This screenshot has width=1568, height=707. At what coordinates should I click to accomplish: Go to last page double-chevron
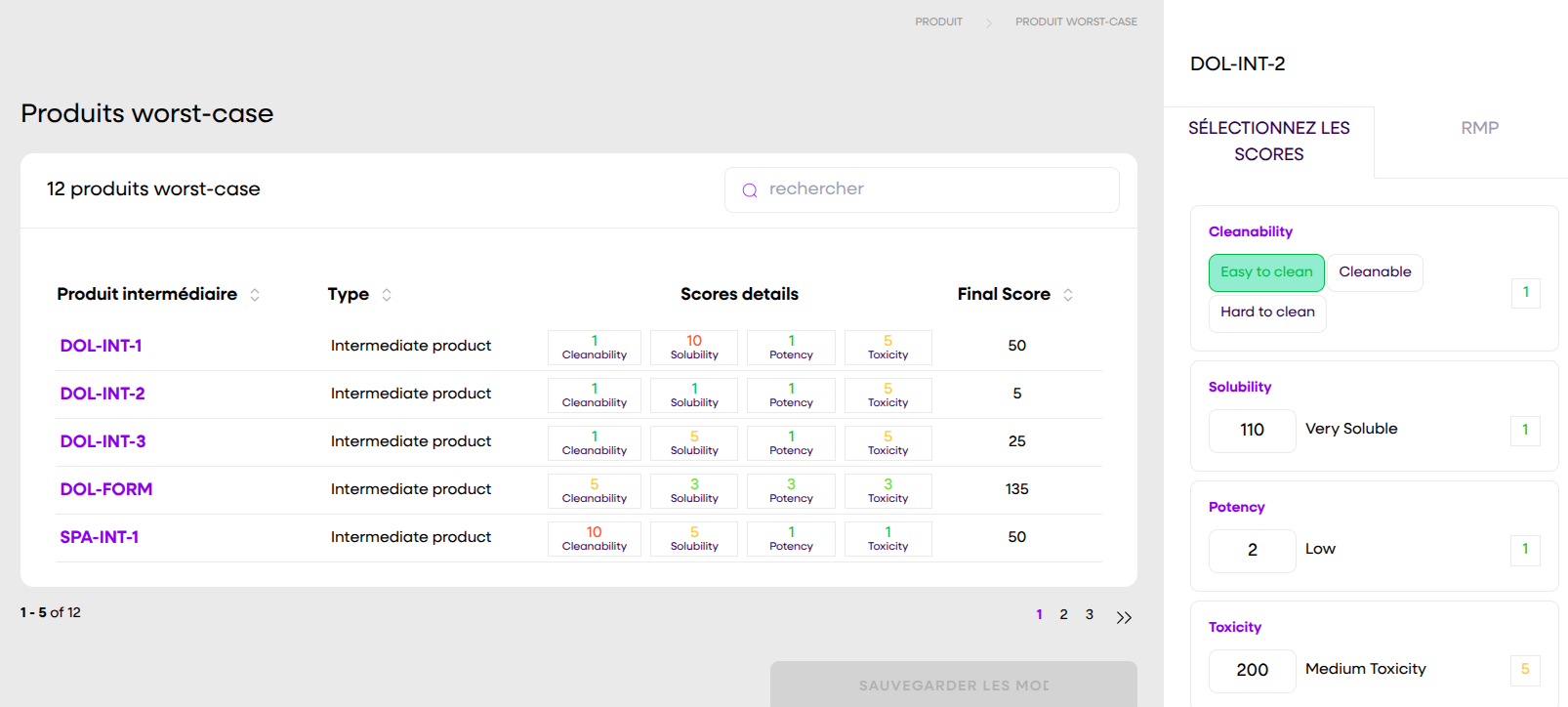(x=1124, y=617)
